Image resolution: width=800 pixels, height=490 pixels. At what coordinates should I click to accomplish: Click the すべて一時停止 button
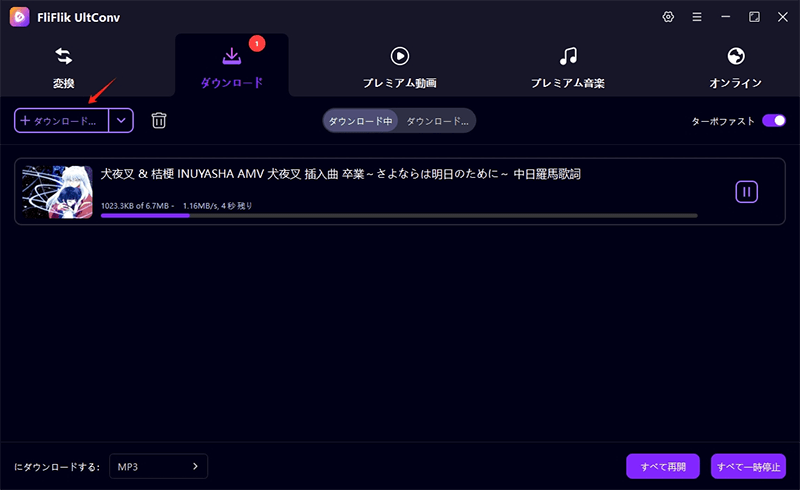pyautogui.click(x=748, y=466)
